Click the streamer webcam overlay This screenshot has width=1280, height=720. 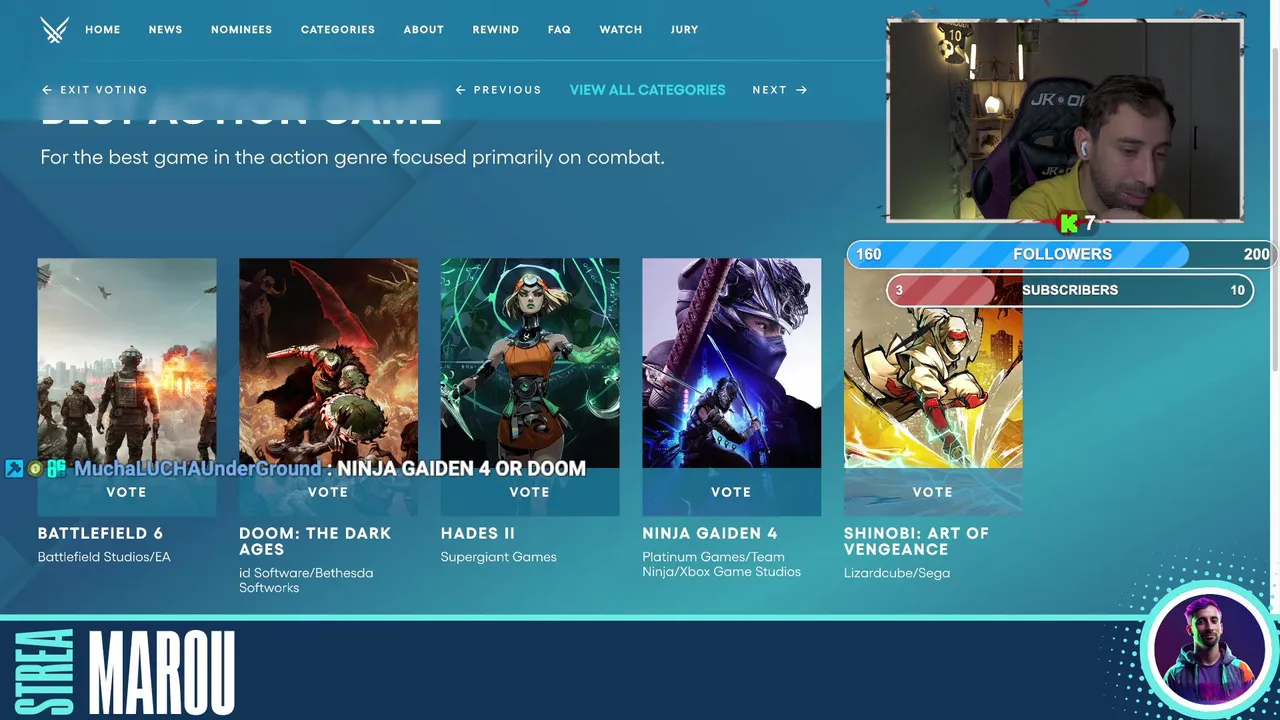point(1065,120)
